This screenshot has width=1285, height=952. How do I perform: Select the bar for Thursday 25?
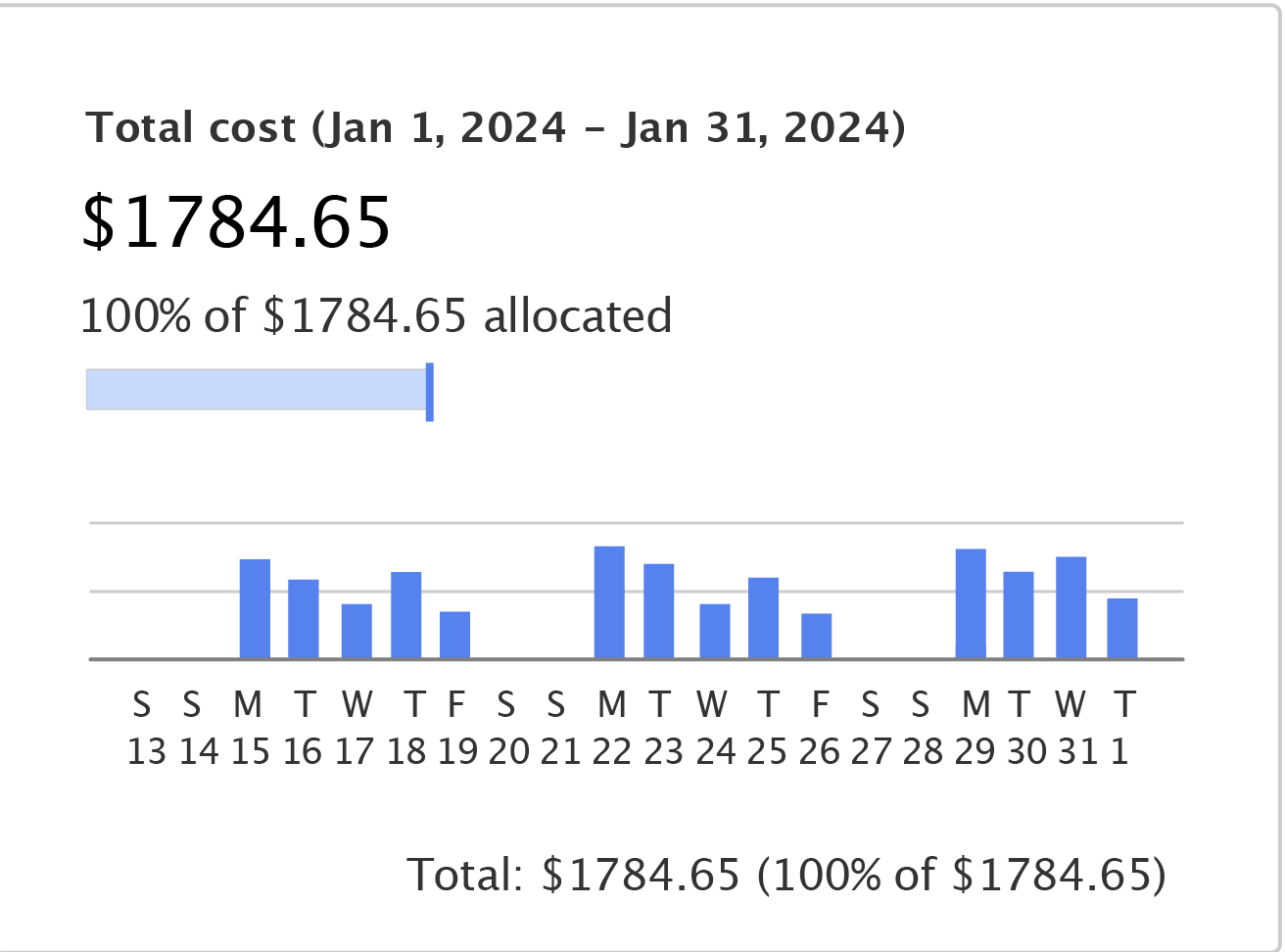tap(763, 618)
